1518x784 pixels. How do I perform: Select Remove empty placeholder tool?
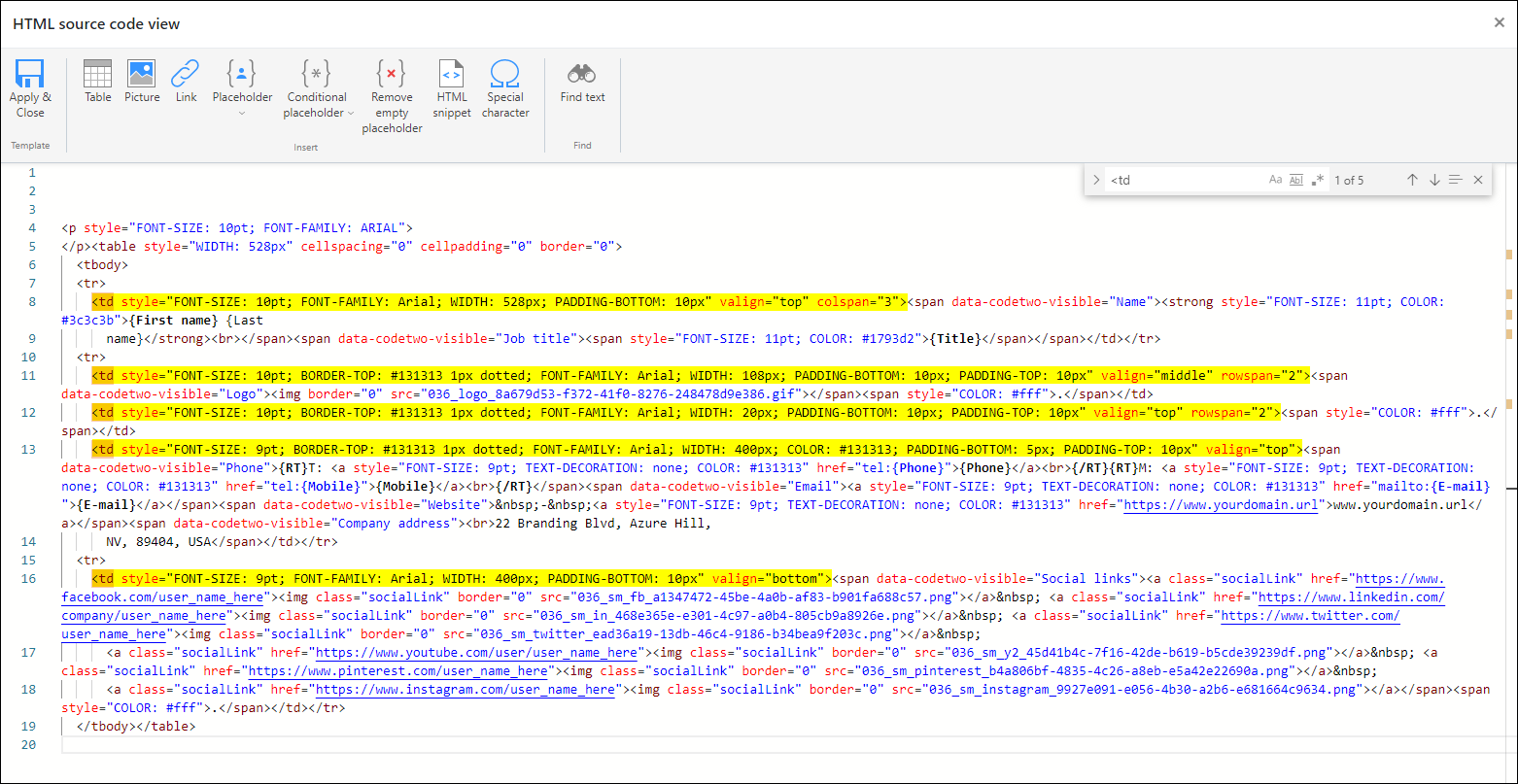[x=392, y=96]
